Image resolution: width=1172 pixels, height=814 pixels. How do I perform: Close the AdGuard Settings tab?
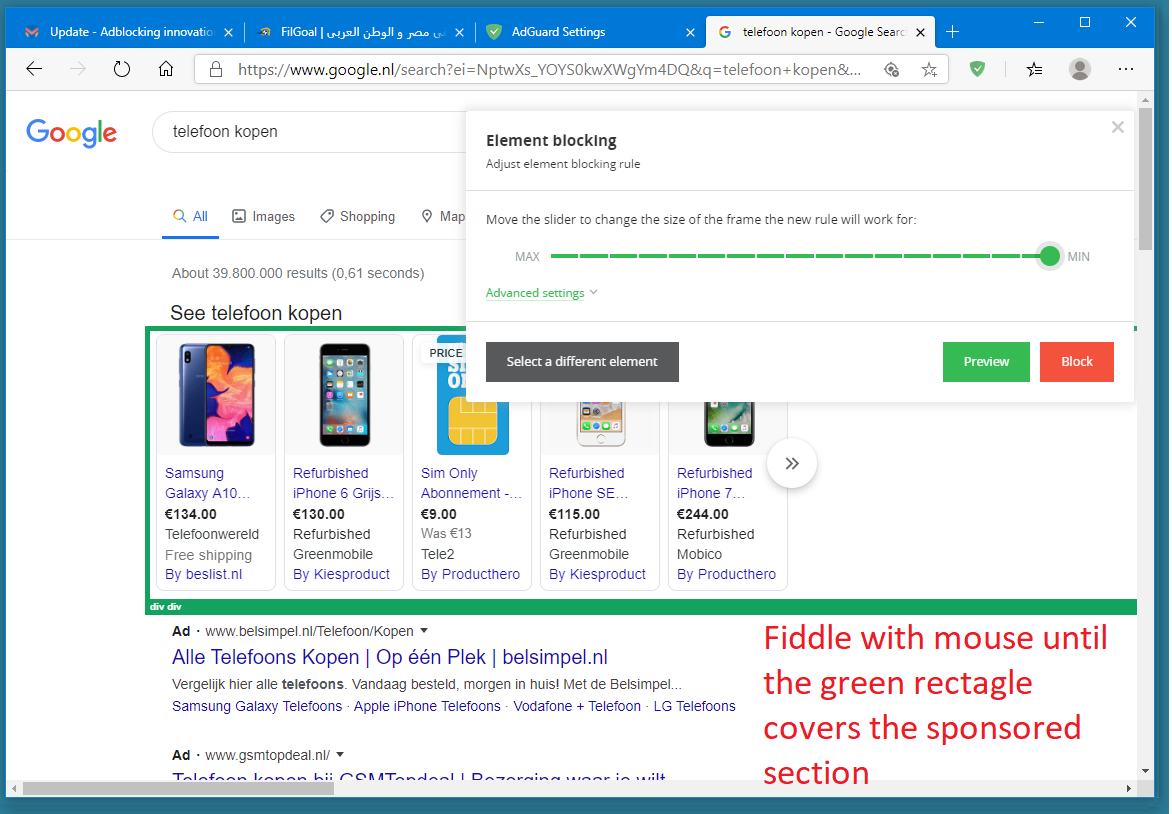click(x=690, y=32)
